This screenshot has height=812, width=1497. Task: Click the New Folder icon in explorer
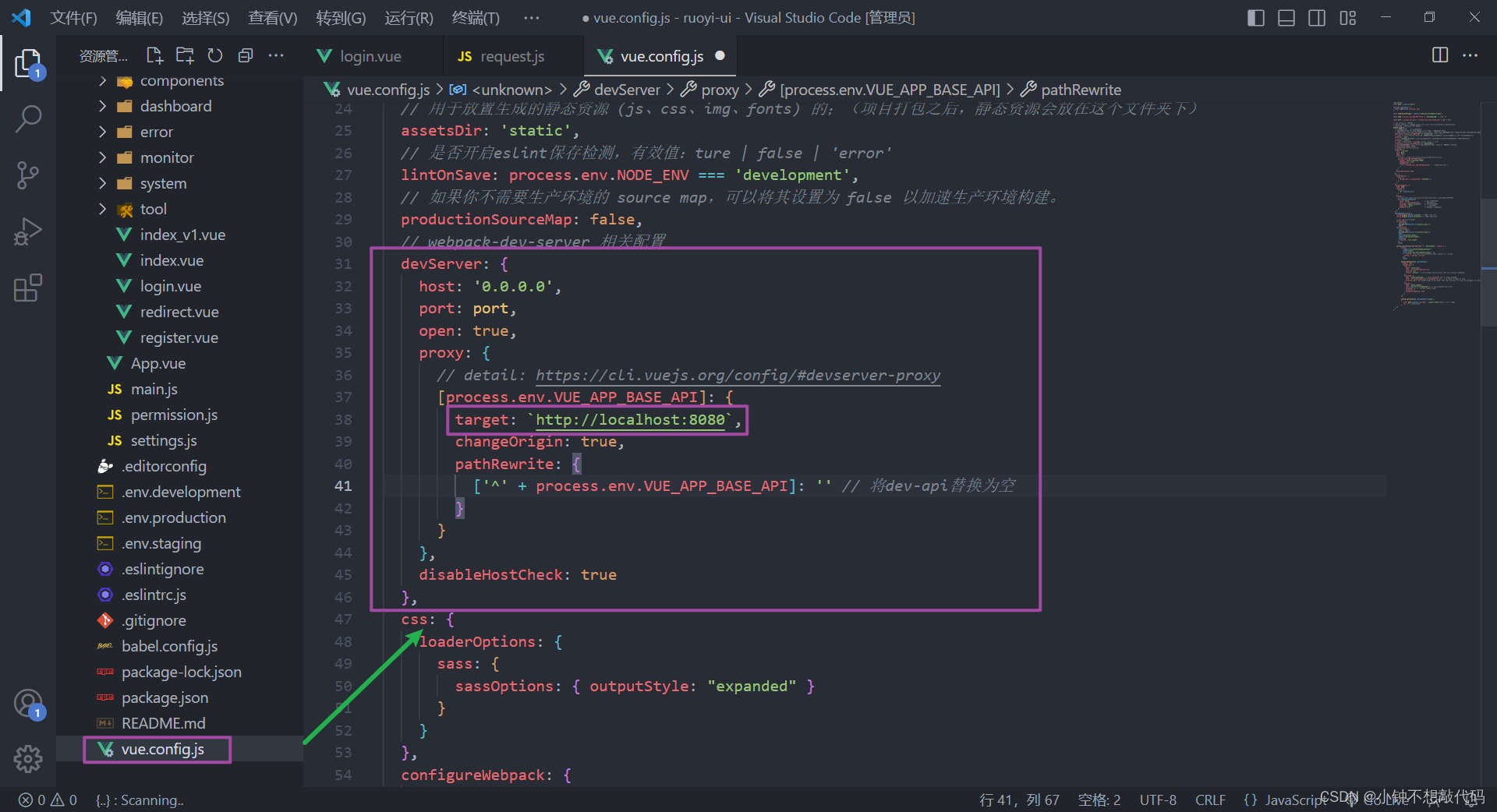[x=185, y=55]
